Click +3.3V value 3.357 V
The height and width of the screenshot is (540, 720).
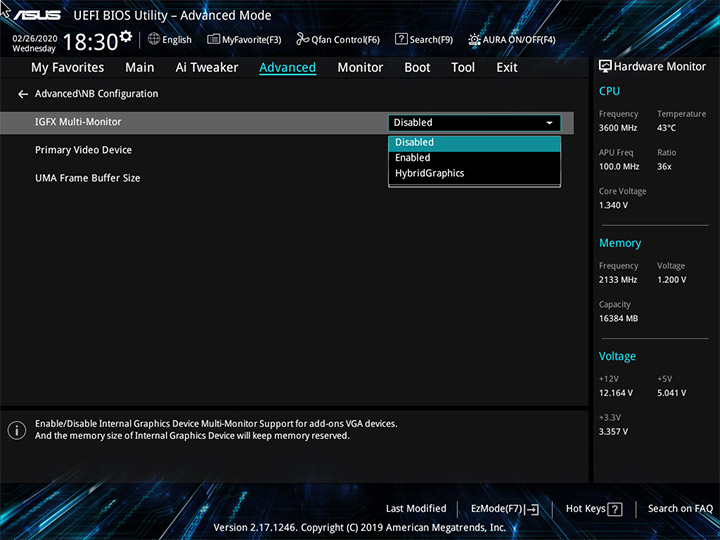click(x=613, y=432)
